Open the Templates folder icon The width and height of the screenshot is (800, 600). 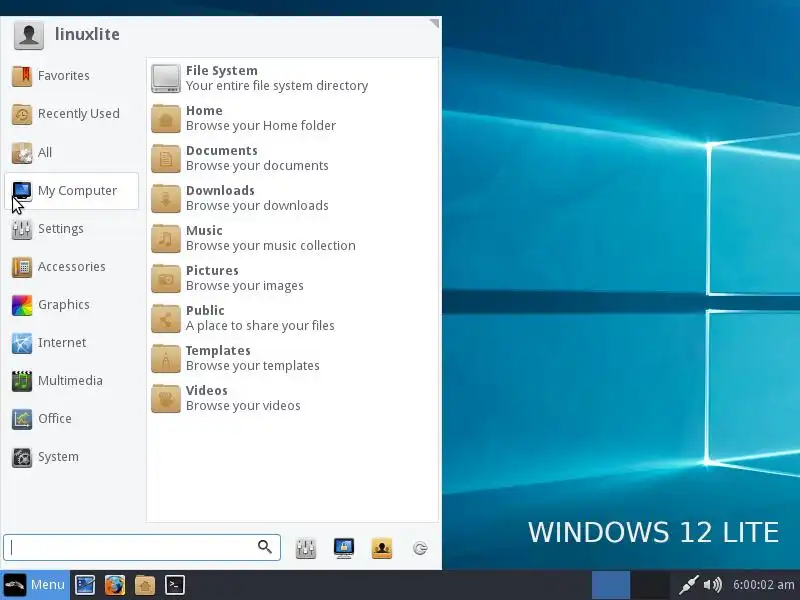tap(166, 359)
